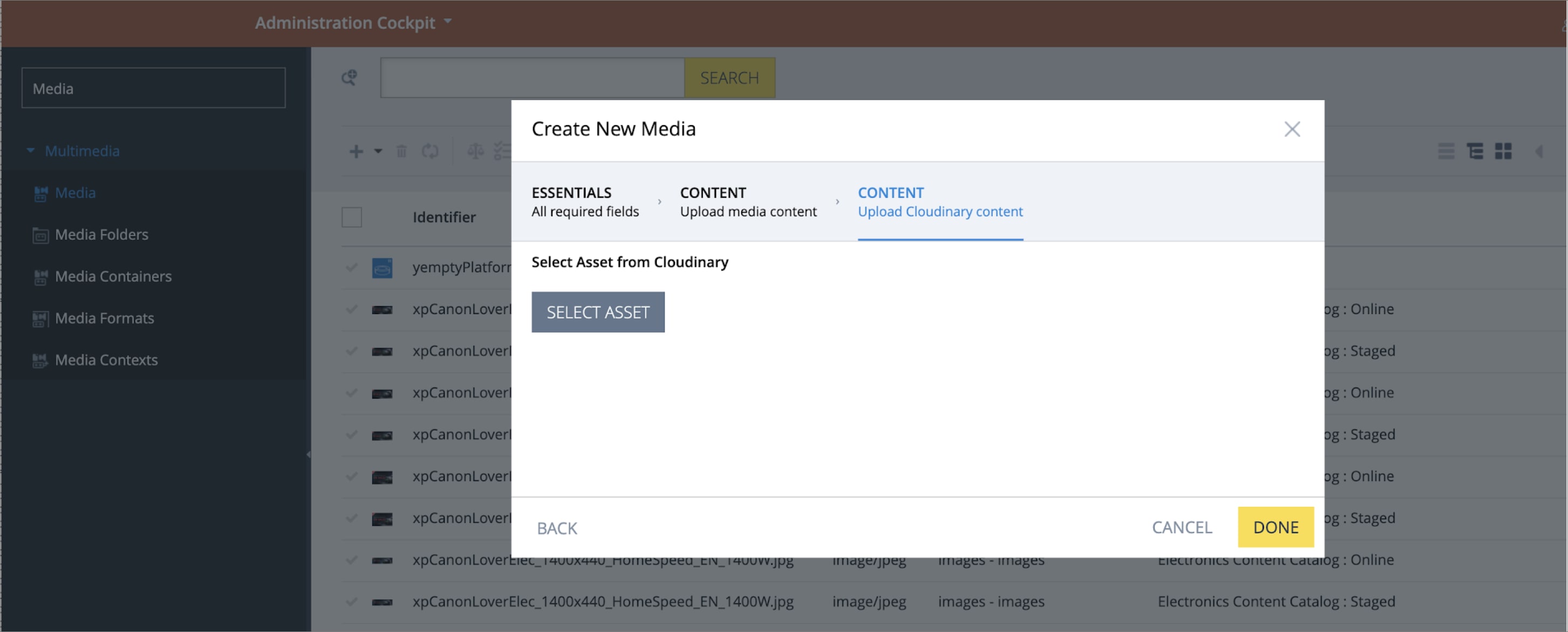1568x632 pixels.
Task: Click the SELECT ASSET button
Action: [598, 312]
